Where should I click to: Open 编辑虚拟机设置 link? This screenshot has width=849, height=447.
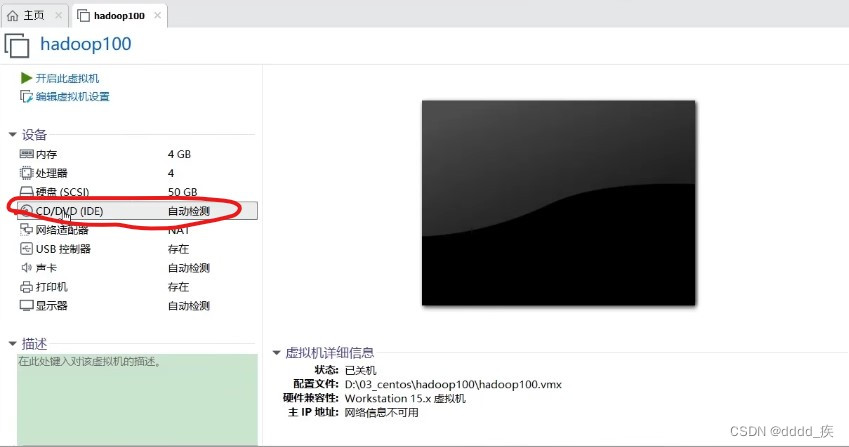point(73,97)
